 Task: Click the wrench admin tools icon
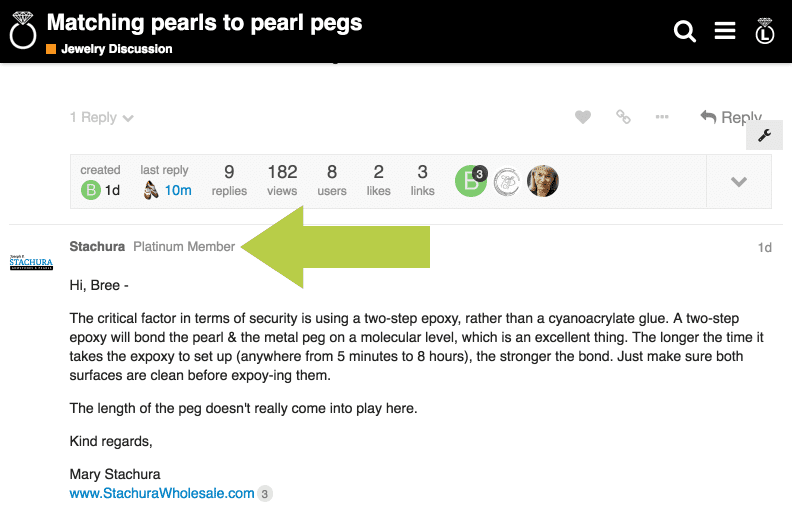(764, 136)
